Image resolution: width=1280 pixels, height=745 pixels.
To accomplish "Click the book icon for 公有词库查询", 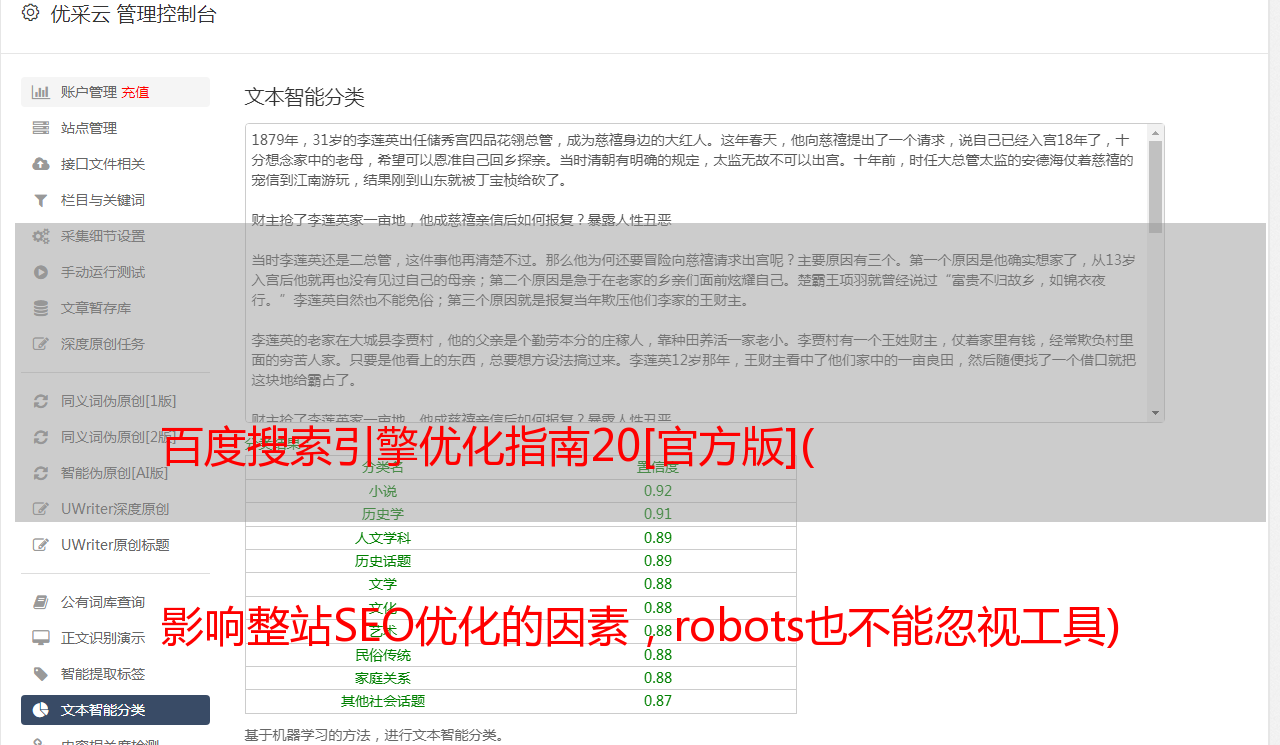I will click(x=40, y=602).
